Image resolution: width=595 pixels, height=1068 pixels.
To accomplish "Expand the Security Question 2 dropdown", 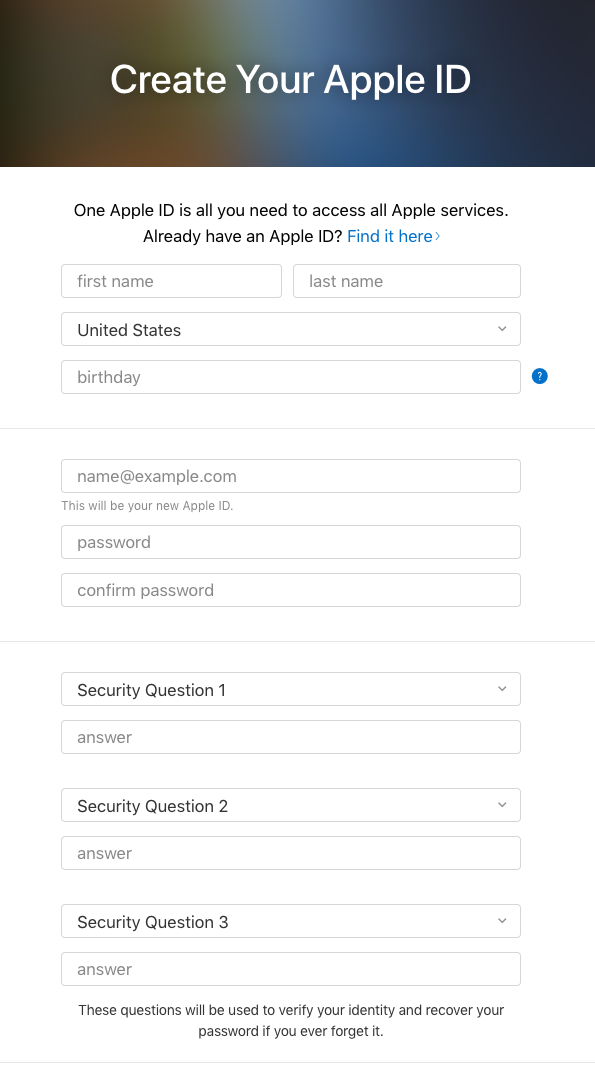I will click(291, 805).
